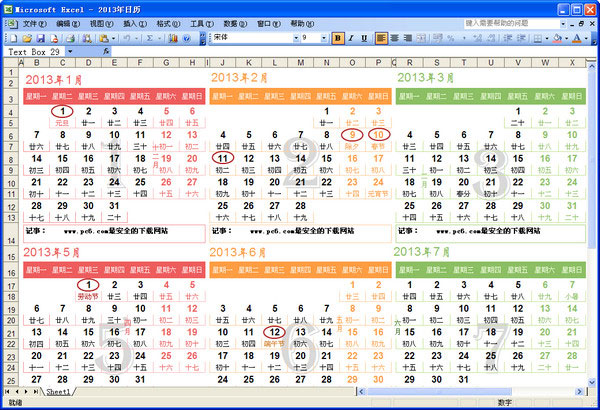Click Increase Decimal icon

(477, 38)
